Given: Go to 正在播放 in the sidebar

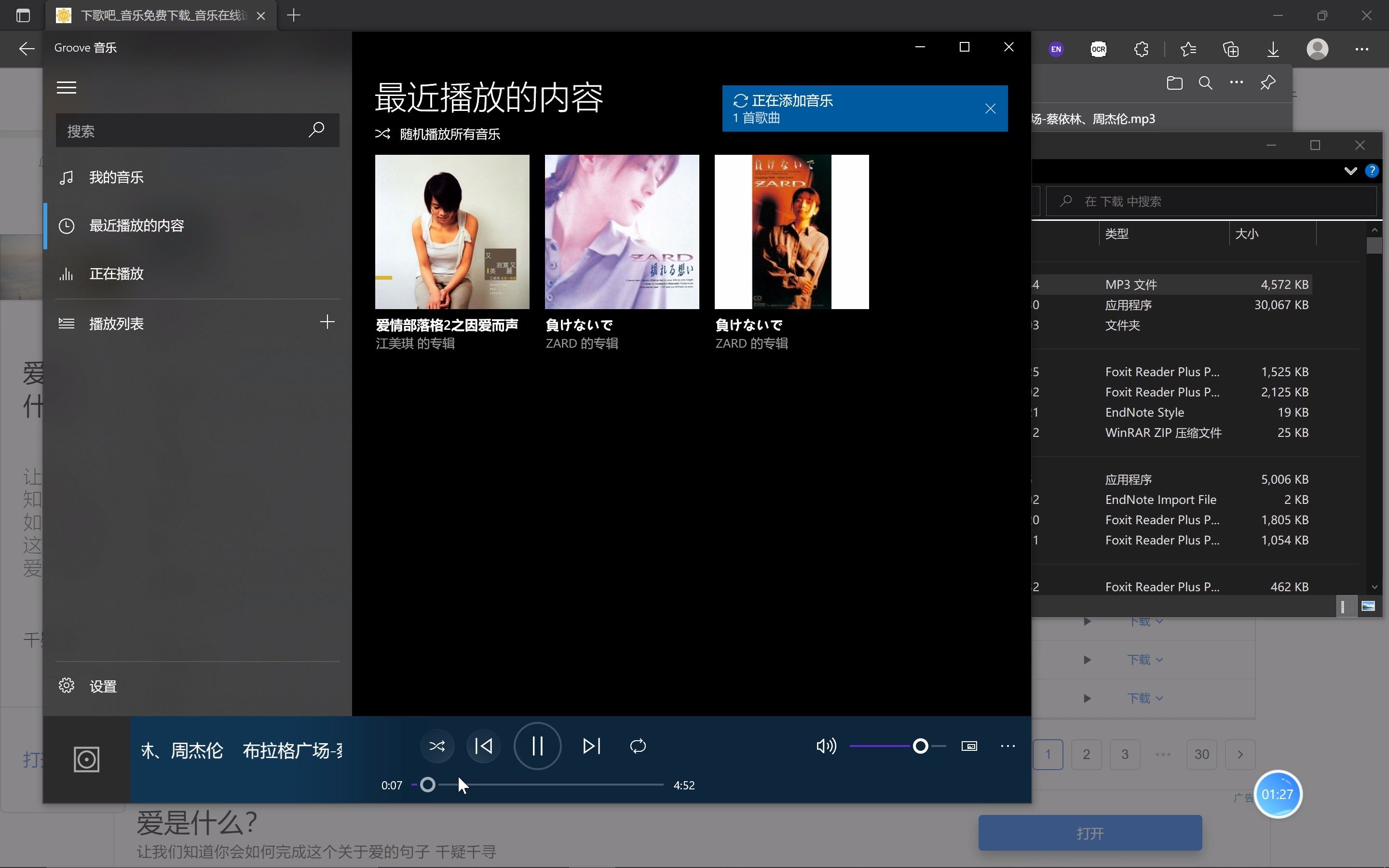Looking at the screenshot, I should [x=197, y=274].
